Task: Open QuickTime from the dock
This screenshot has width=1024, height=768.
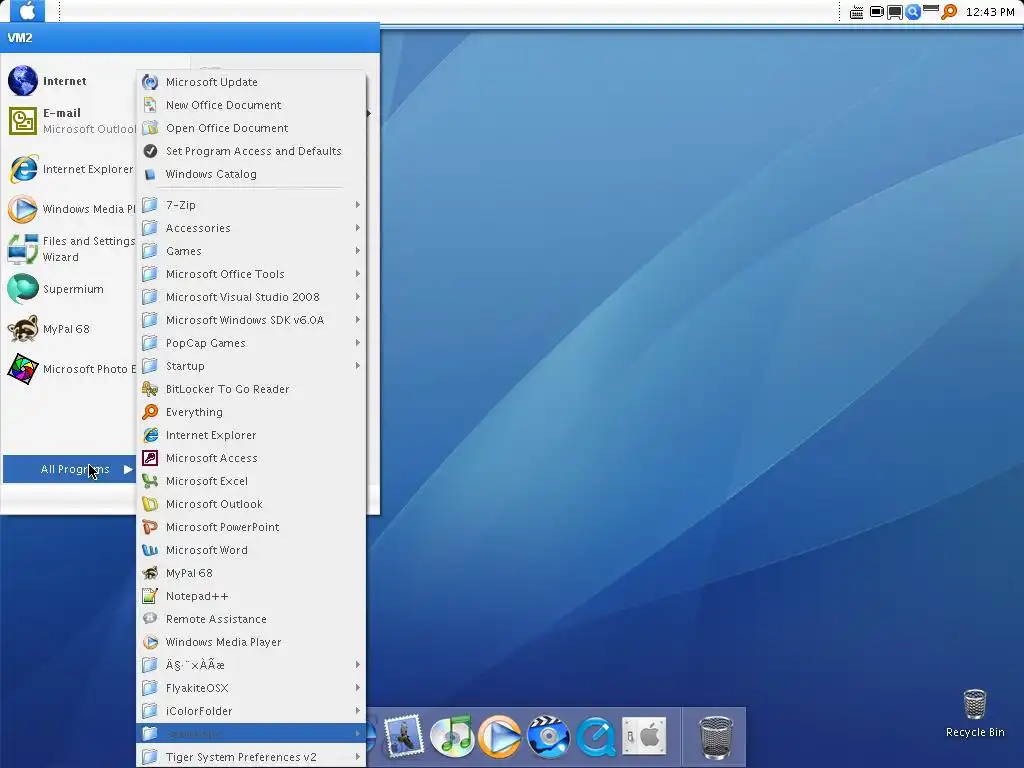Action: [596, 736]
